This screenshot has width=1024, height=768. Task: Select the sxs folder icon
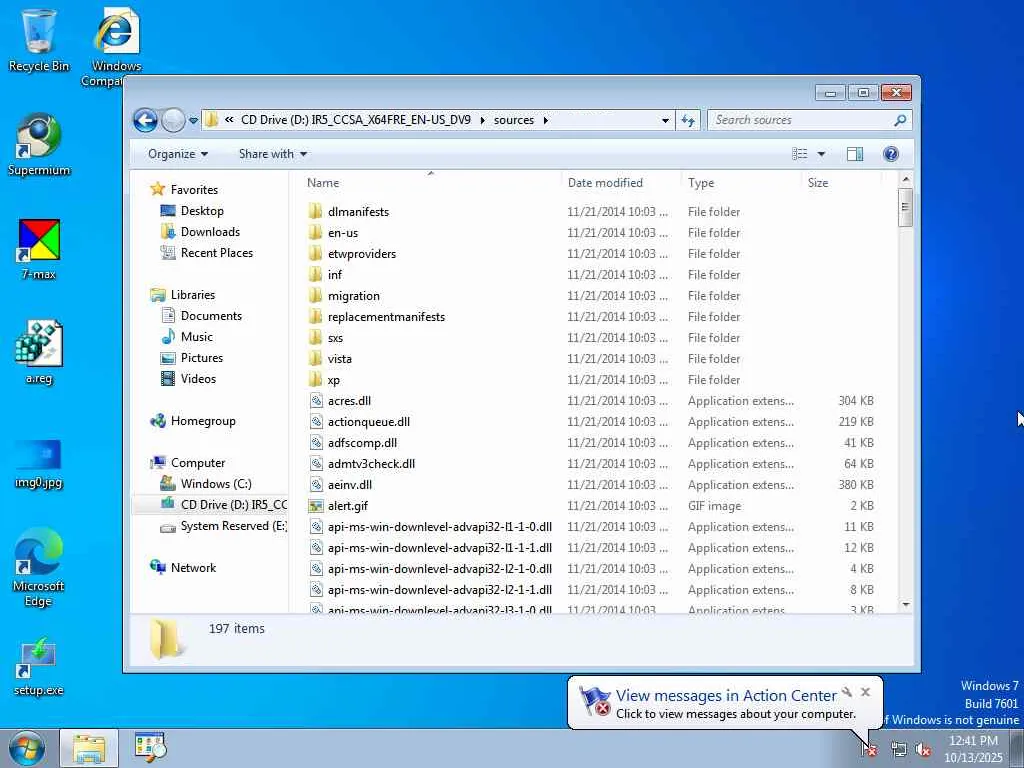[315, 338]
